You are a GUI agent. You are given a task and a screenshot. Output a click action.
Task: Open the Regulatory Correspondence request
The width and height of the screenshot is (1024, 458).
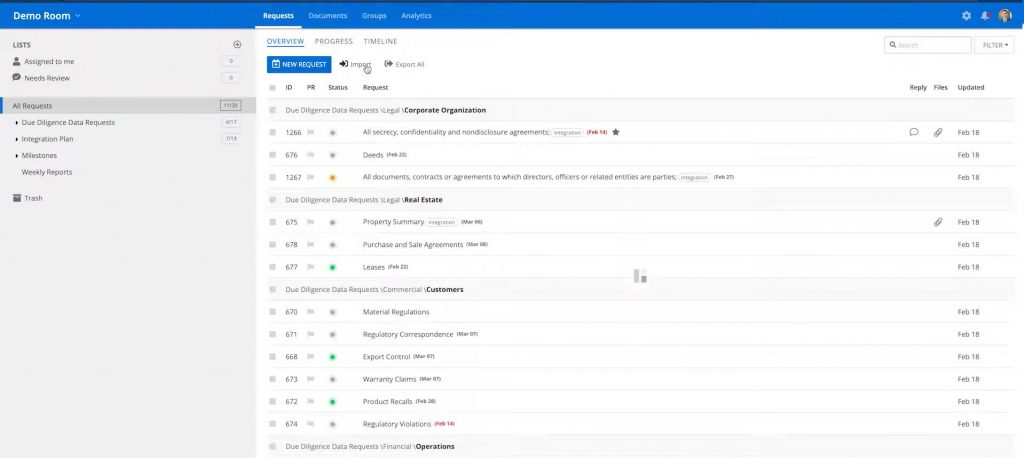point(408,335)
